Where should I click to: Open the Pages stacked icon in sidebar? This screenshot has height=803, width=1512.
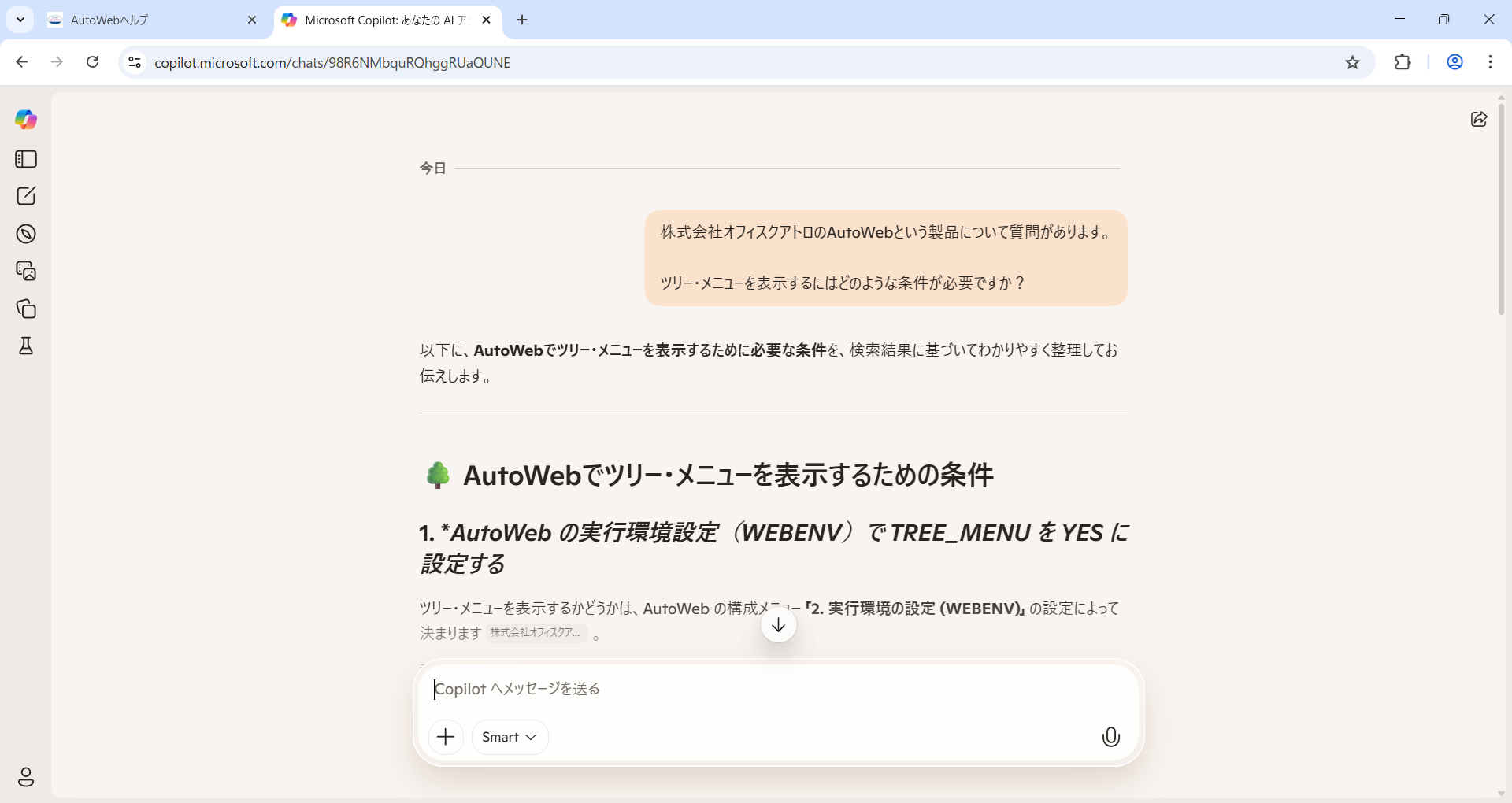point(26,309)
